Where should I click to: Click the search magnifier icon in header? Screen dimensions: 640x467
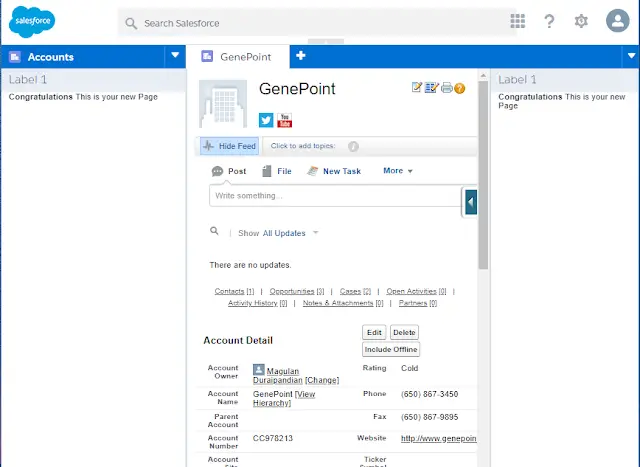131,23
